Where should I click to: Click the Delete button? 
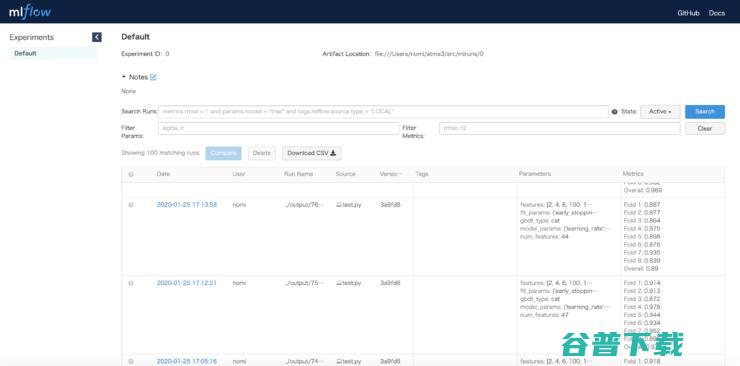[x=261, y=153]
